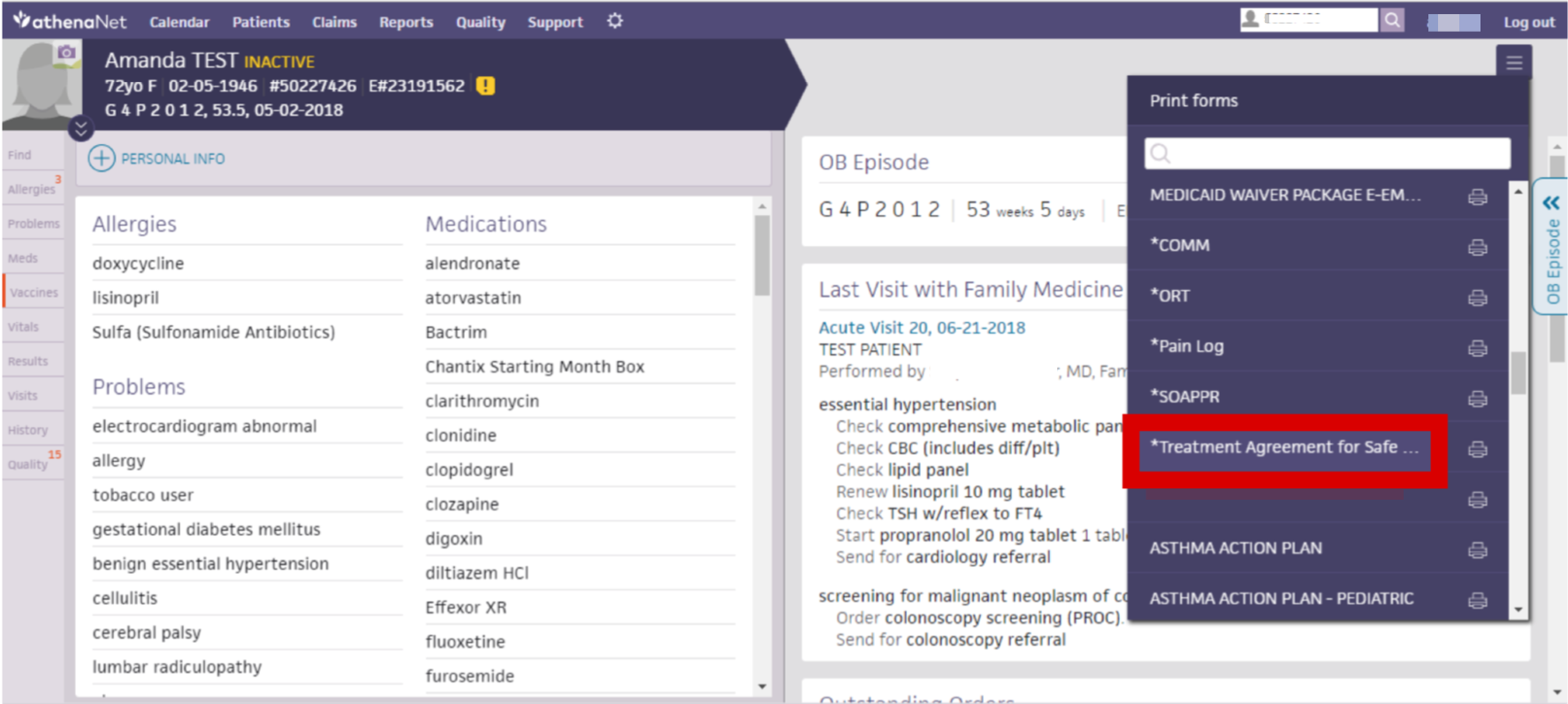Viewport: 1568px width, 704px height.
Task: Click Log out
Action: click(x=1528, y=22)
